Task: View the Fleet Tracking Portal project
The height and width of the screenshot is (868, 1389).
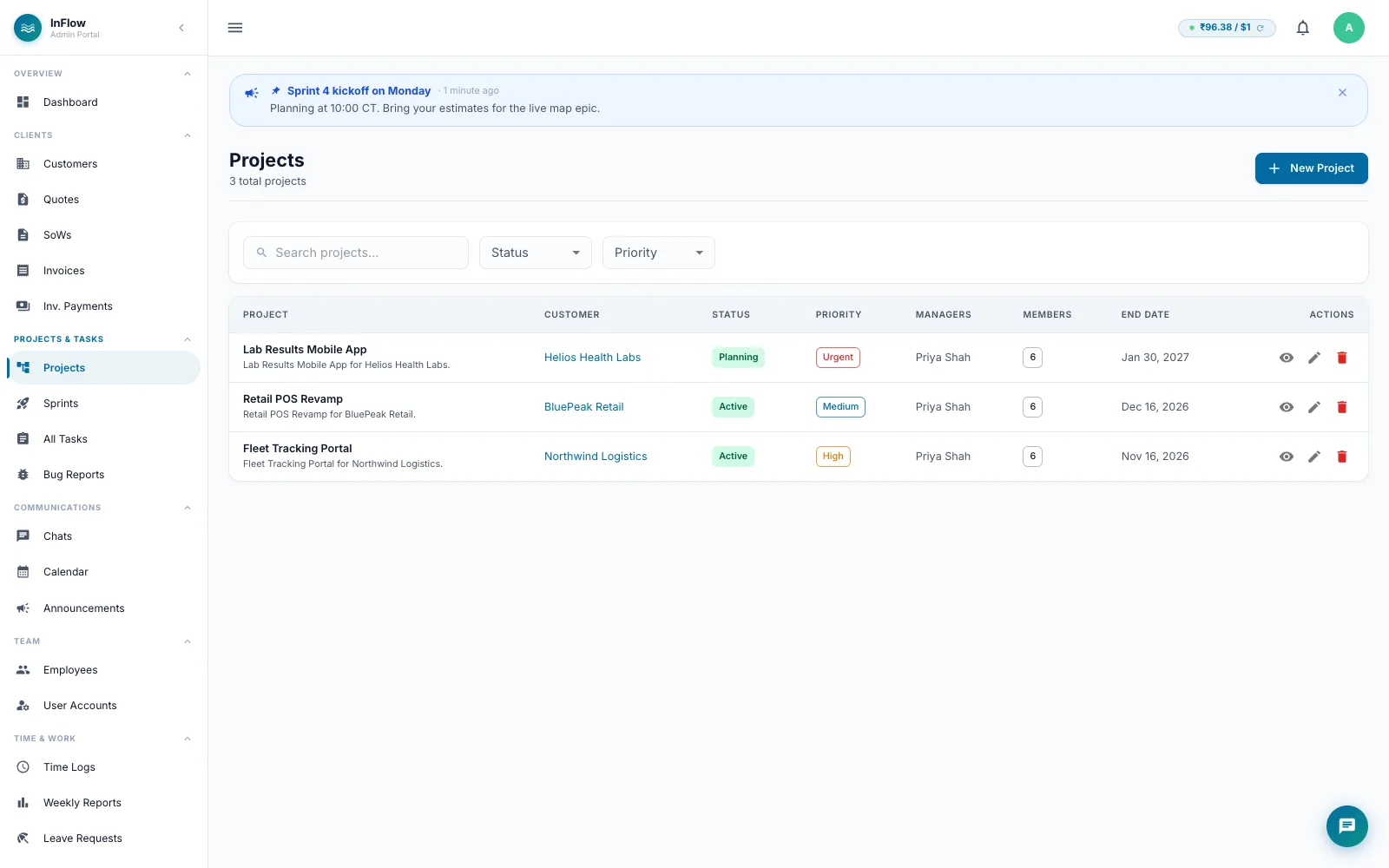Action: point(1287,457)
